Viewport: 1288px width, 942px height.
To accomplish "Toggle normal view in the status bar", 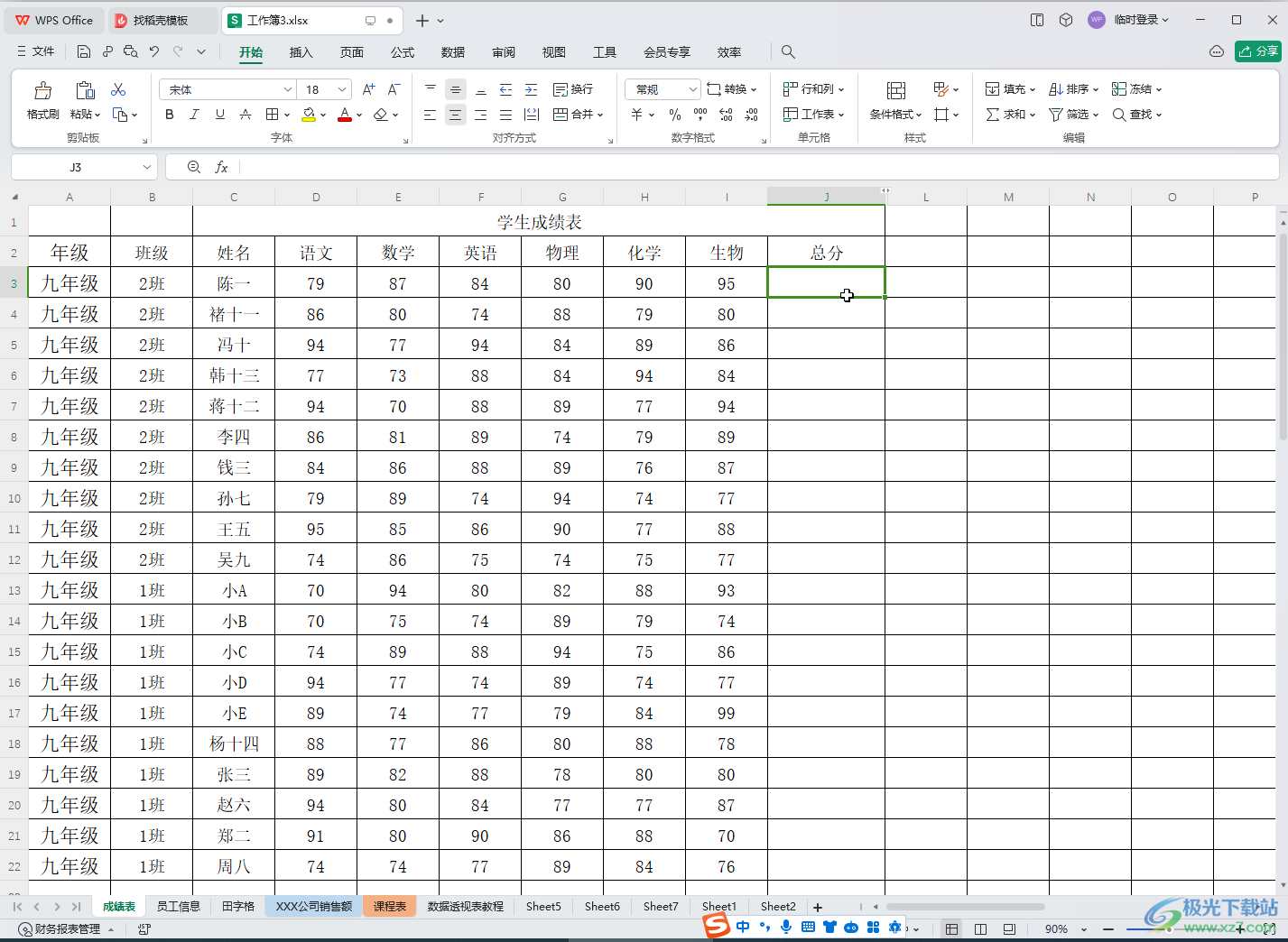I will pos(951,928).
